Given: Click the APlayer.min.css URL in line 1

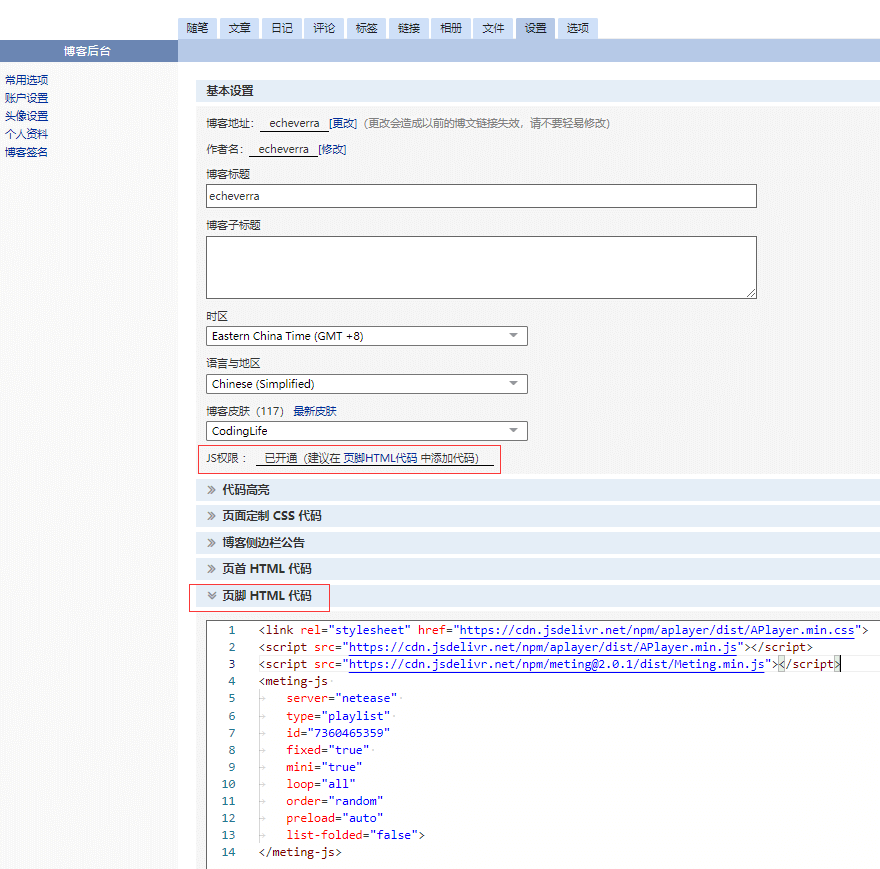Looking at the screenshot, I should [x=657, y=630].
